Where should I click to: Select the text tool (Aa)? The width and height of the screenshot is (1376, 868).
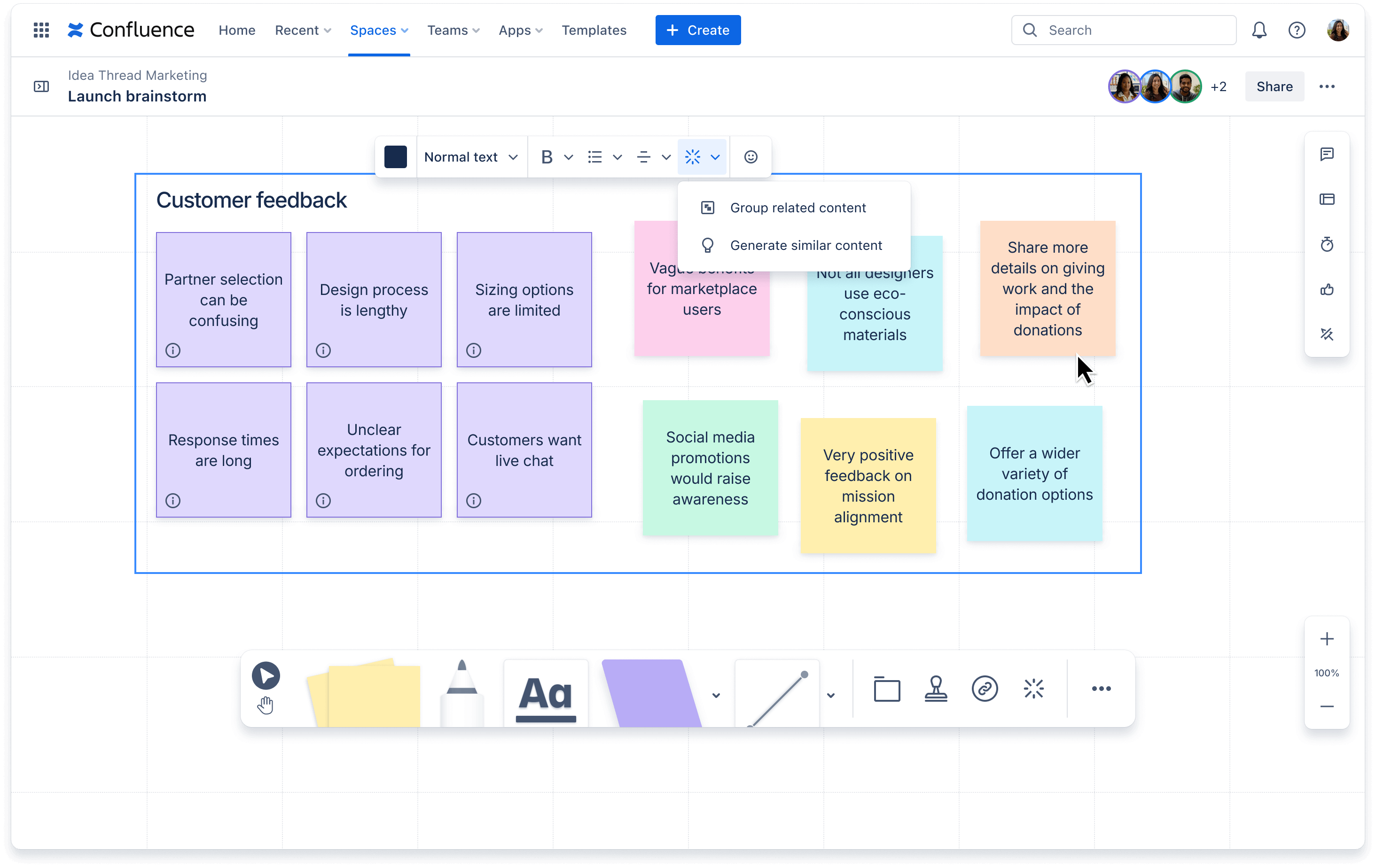[548, 688]
